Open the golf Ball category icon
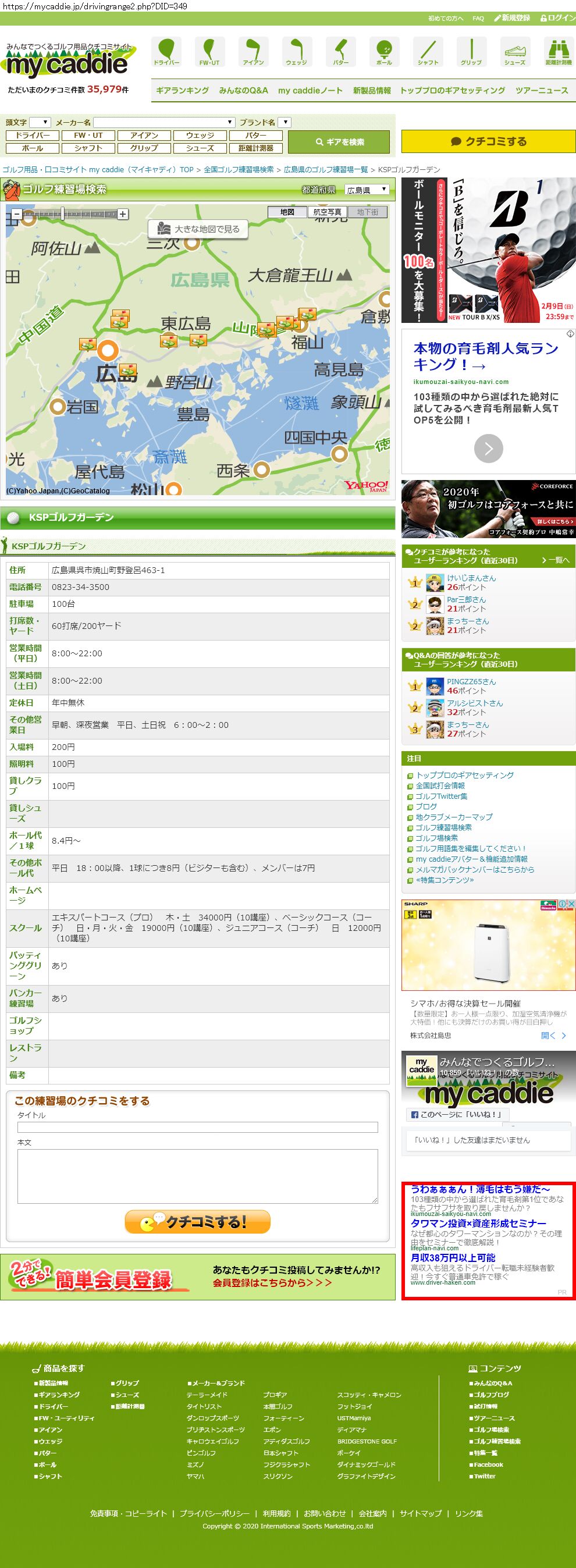 [x=384, y=51]
